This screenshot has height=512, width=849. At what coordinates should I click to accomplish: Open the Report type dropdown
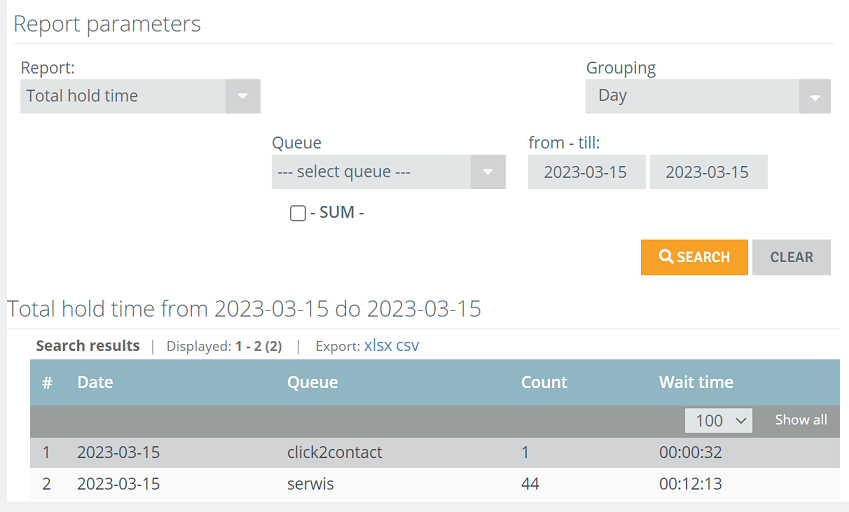[140, 96]
